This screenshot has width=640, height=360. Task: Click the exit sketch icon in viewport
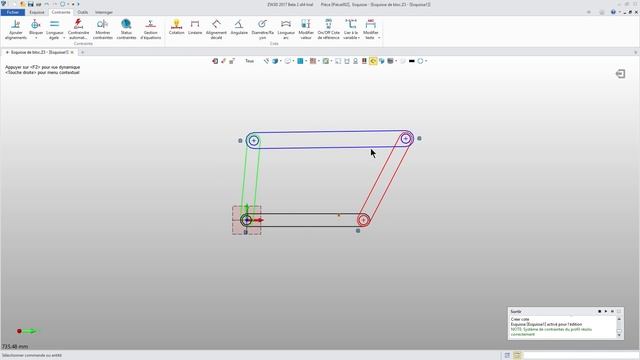tap(620, 74)
